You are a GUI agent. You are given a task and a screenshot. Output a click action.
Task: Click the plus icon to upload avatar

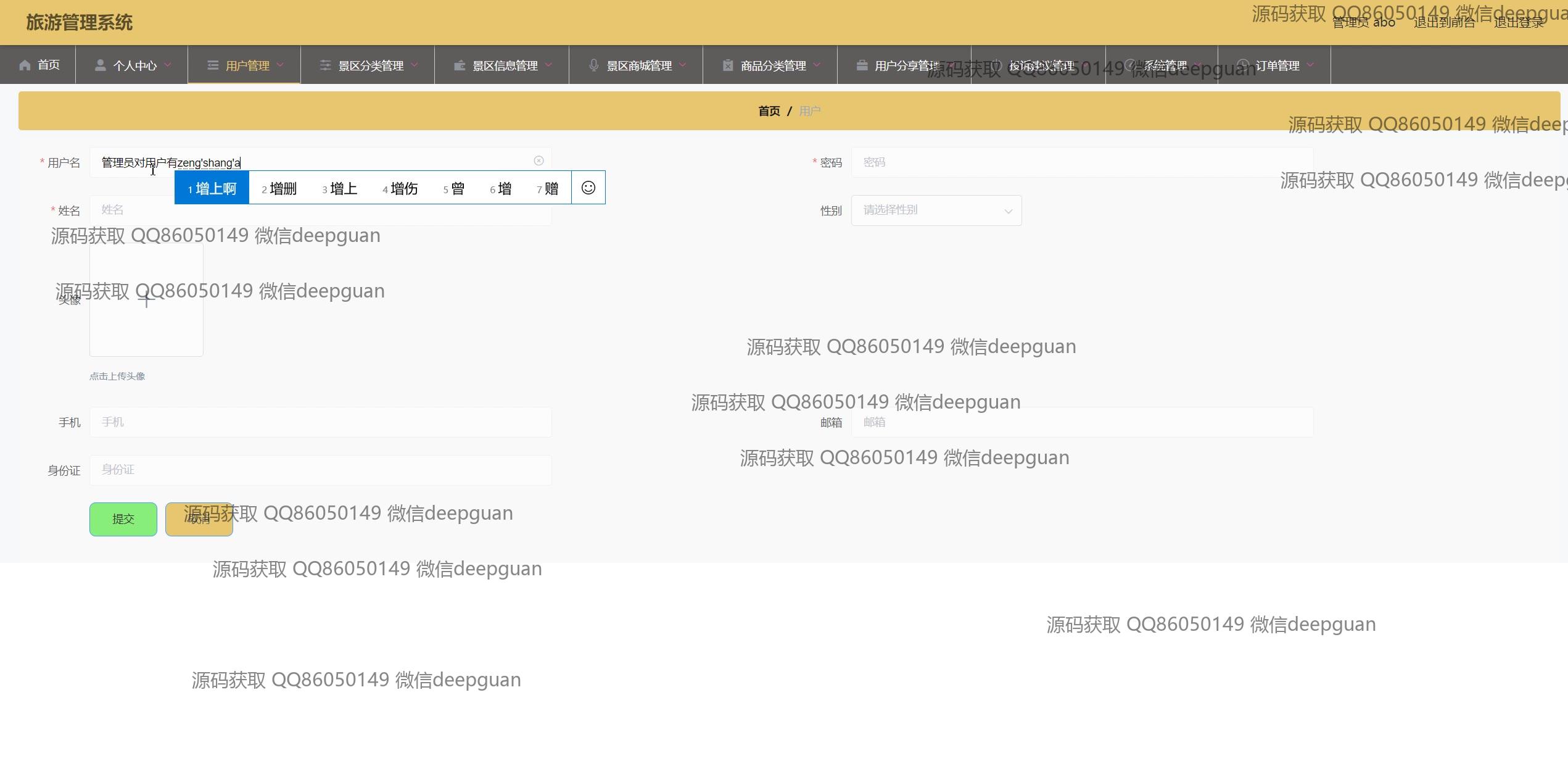pyautogui.click(x=146, y=301)
